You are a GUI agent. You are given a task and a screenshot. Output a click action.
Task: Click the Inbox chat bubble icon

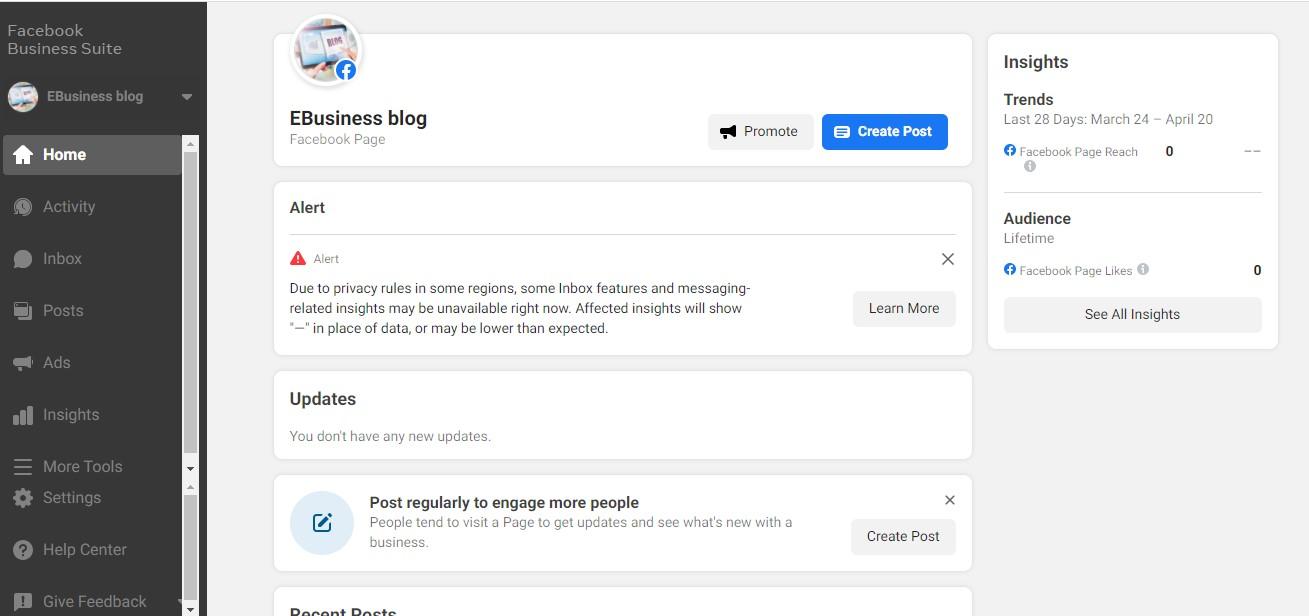pos(23,259)
